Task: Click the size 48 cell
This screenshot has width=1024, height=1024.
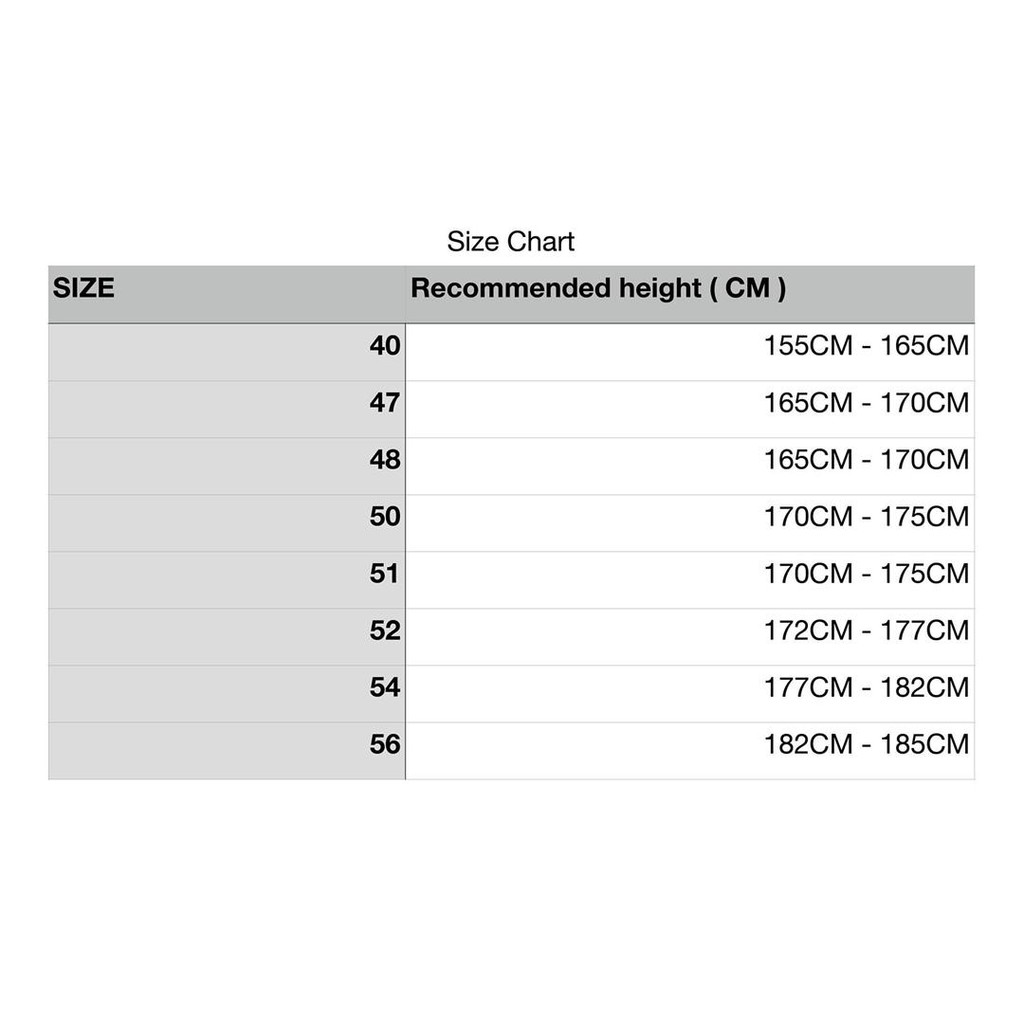Action: [227, 466]
